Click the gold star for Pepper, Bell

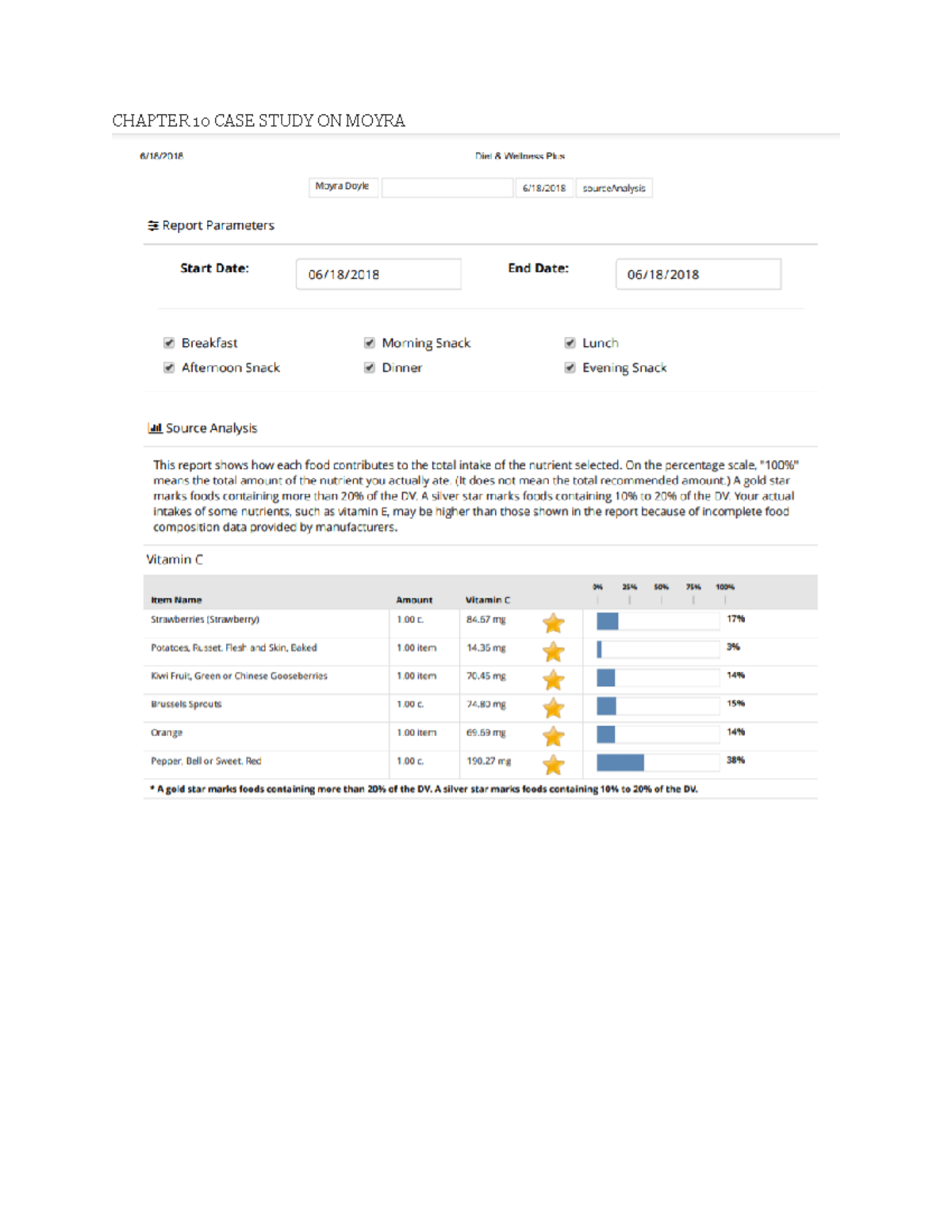(x=554, y=765)
